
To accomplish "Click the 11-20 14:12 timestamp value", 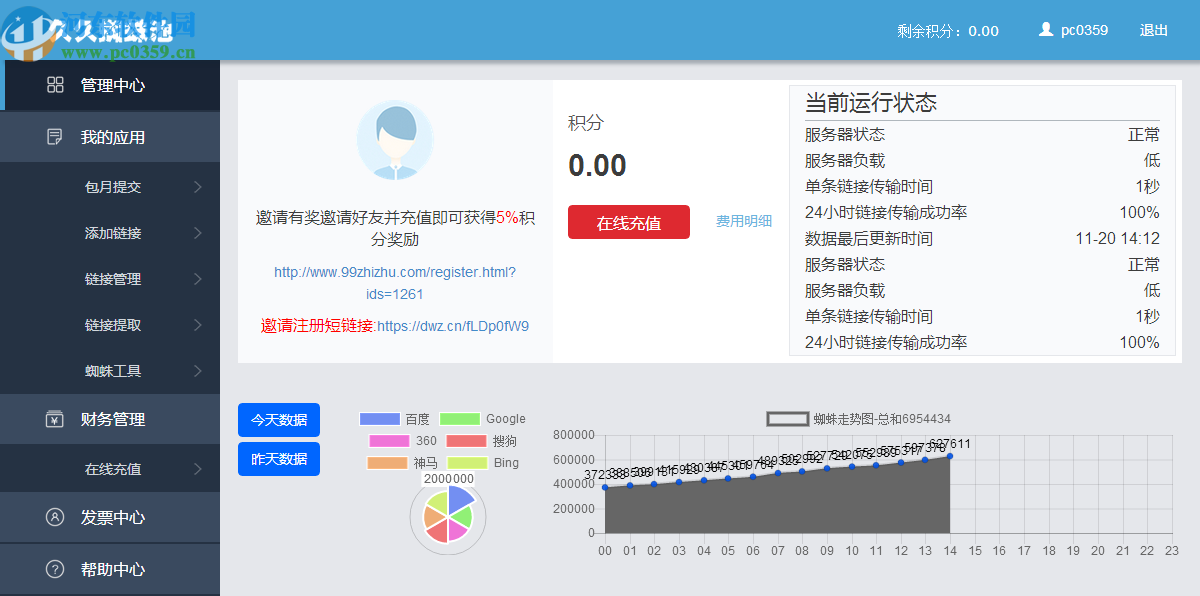I will (x=1118, y=238).
